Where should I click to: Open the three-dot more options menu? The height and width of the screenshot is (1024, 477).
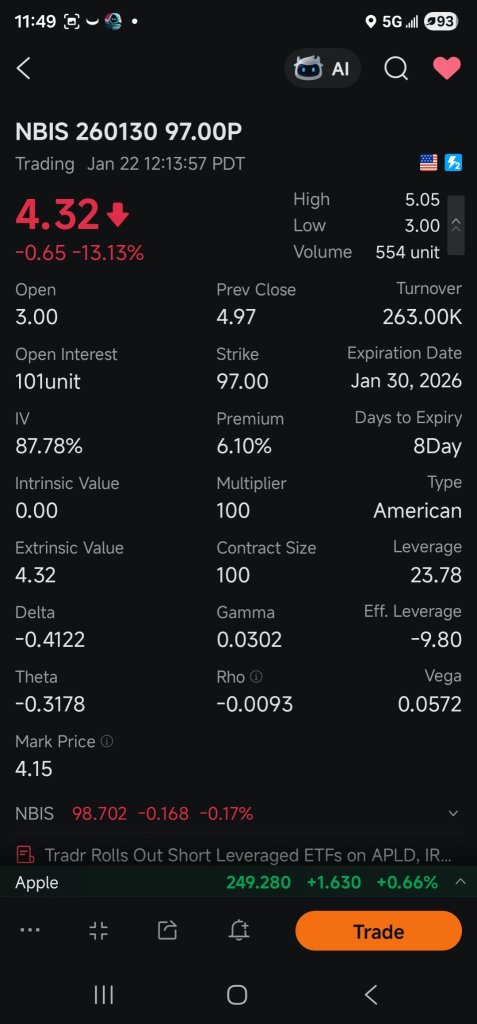pyautogui.click(x=30, y=931)
